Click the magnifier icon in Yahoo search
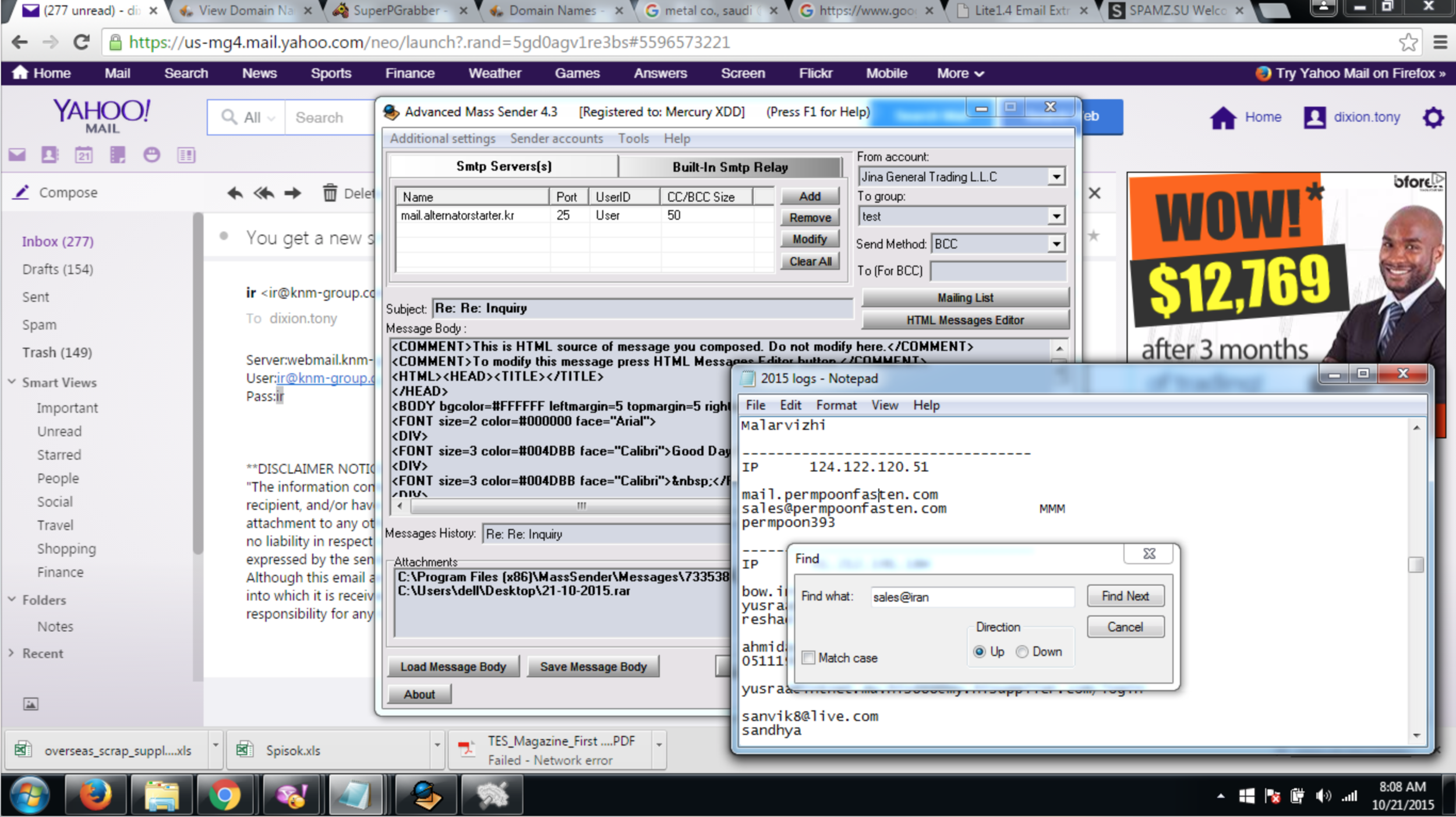The image size is (1456, 817). 229,117
